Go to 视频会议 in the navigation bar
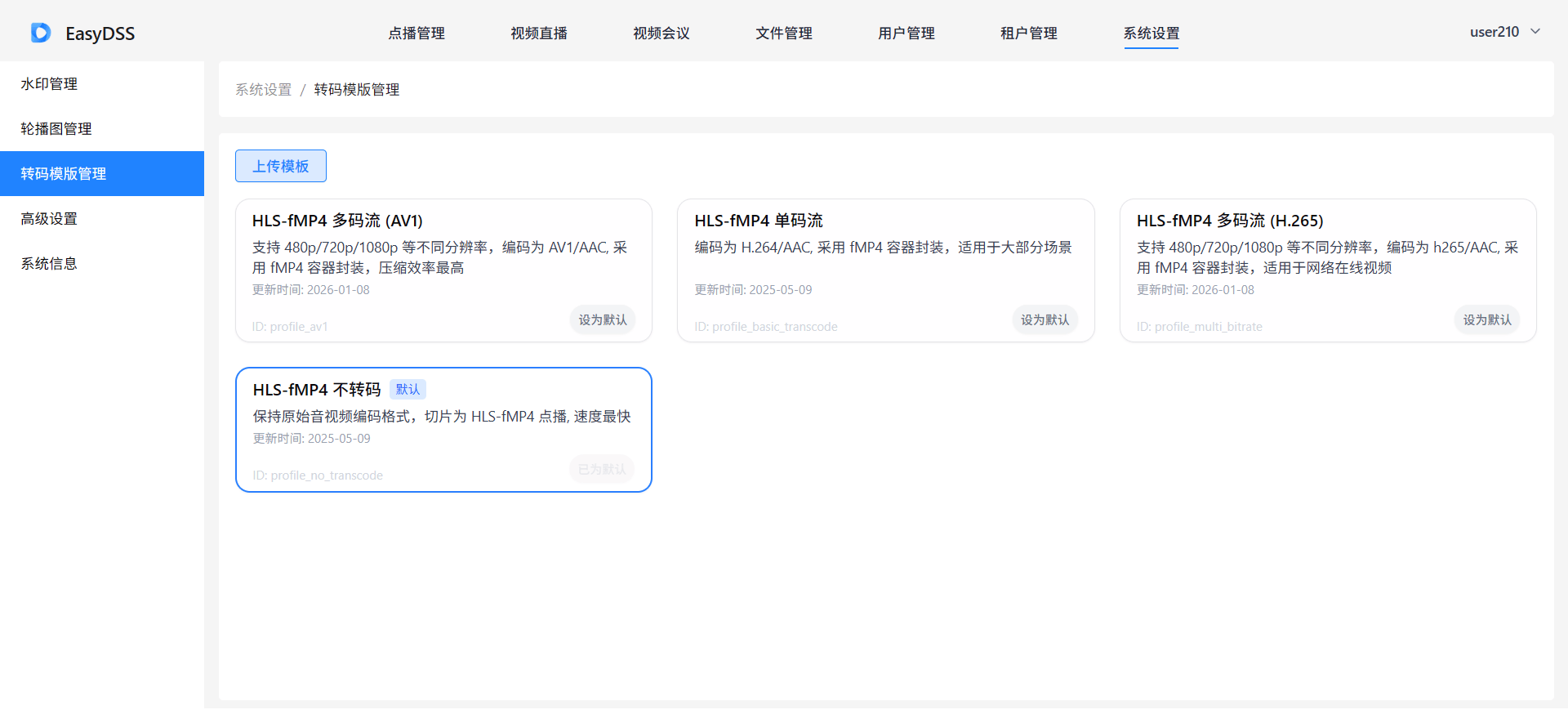 661,33
